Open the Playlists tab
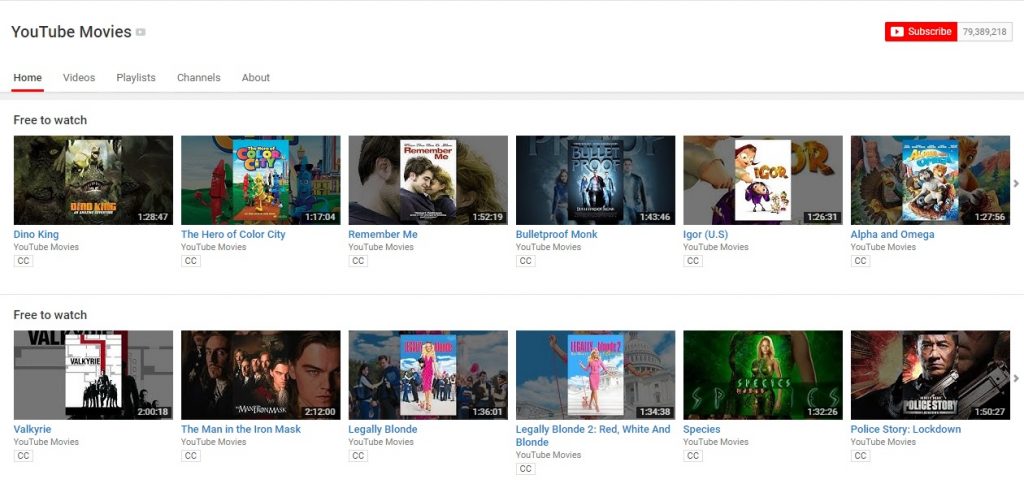Image resolution: width=1024 pixels, height=488 pixels. [x=136, y=78]
